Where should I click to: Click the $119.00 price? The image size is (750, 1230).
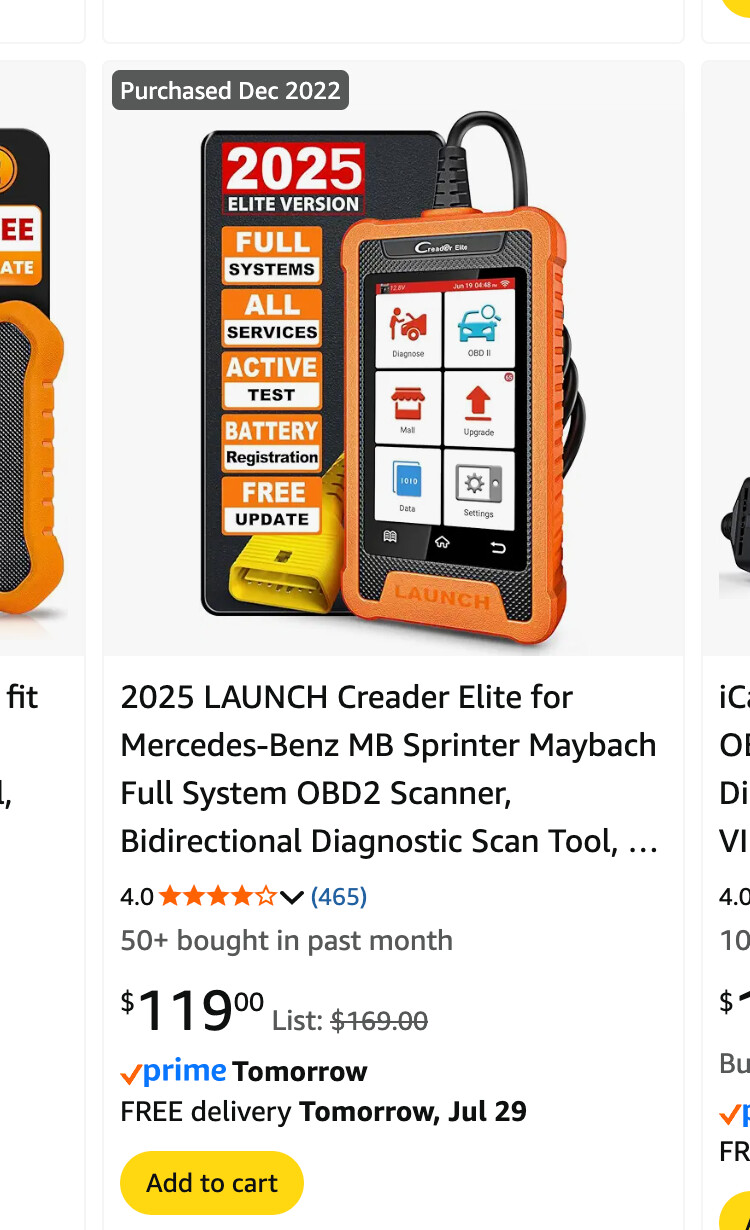193,1009
